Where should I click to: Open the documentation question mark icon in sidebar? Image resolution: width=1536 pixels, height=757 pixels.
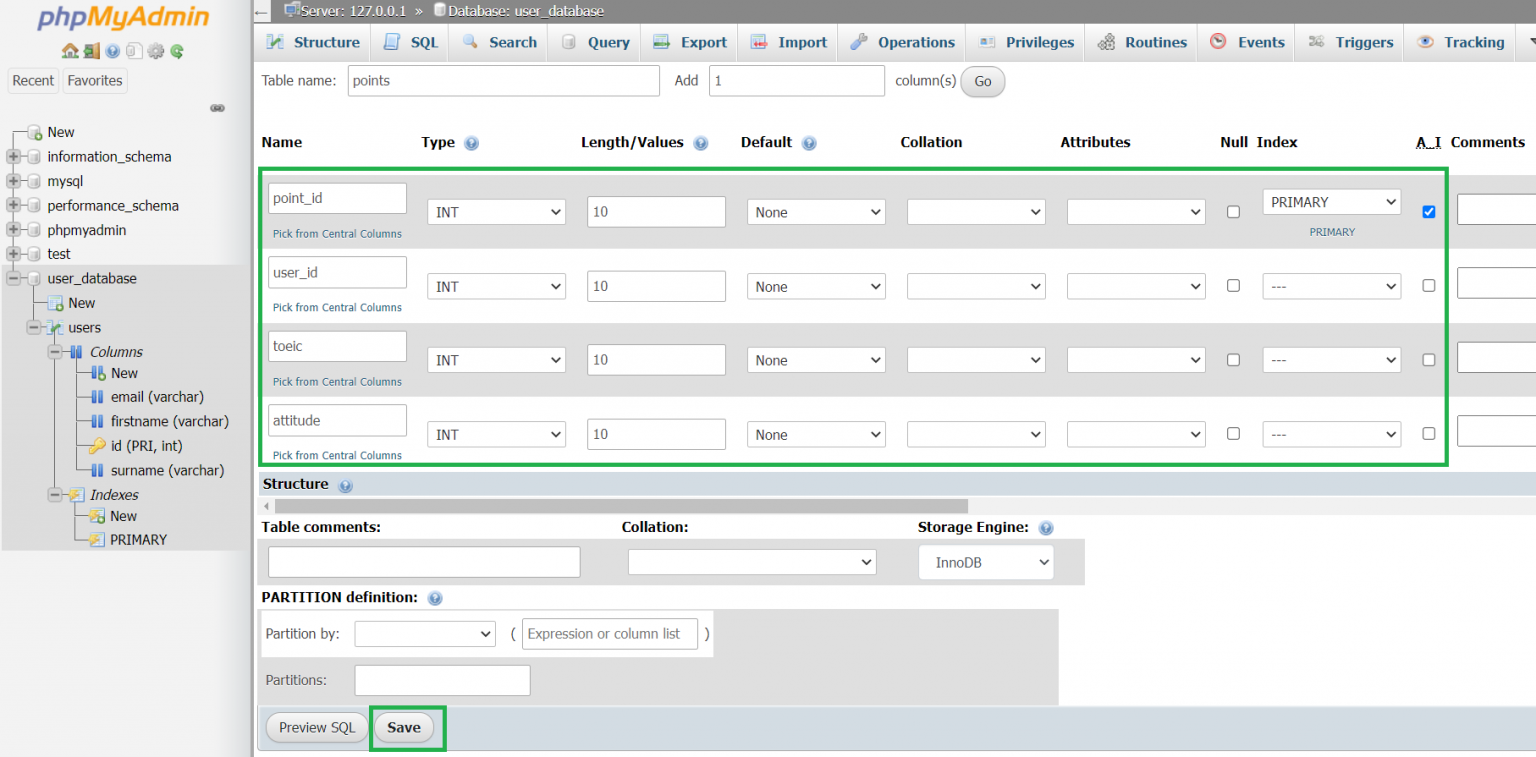(x=112, y=51)
